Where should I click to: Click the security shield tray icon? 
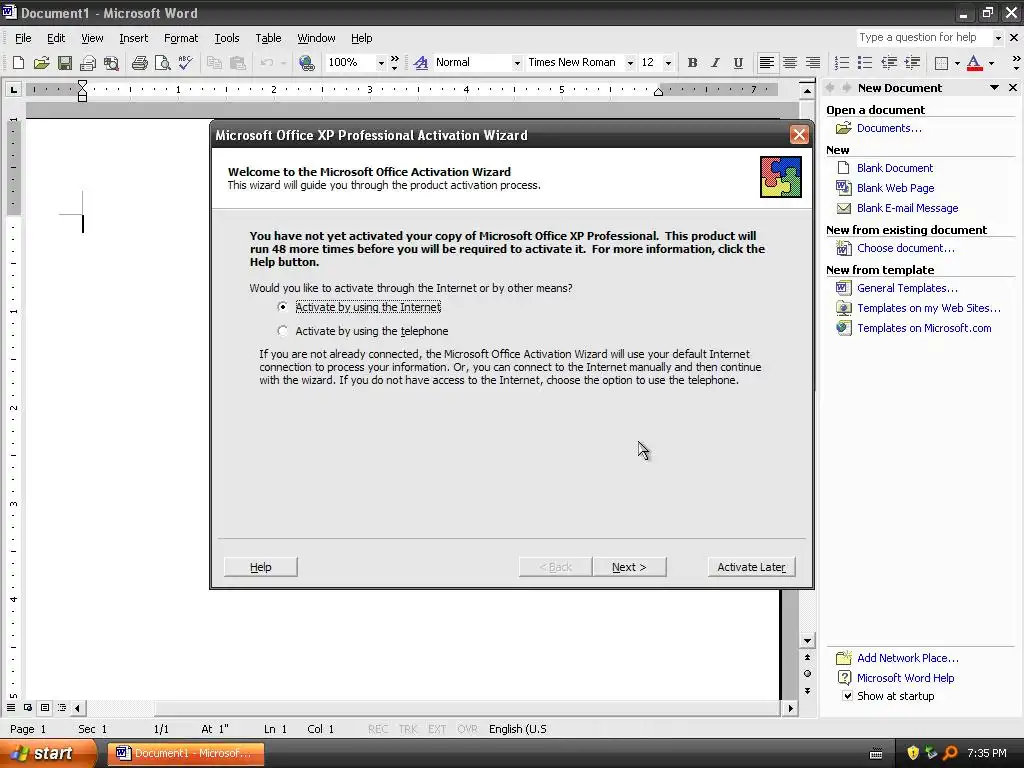pos(912,753)
